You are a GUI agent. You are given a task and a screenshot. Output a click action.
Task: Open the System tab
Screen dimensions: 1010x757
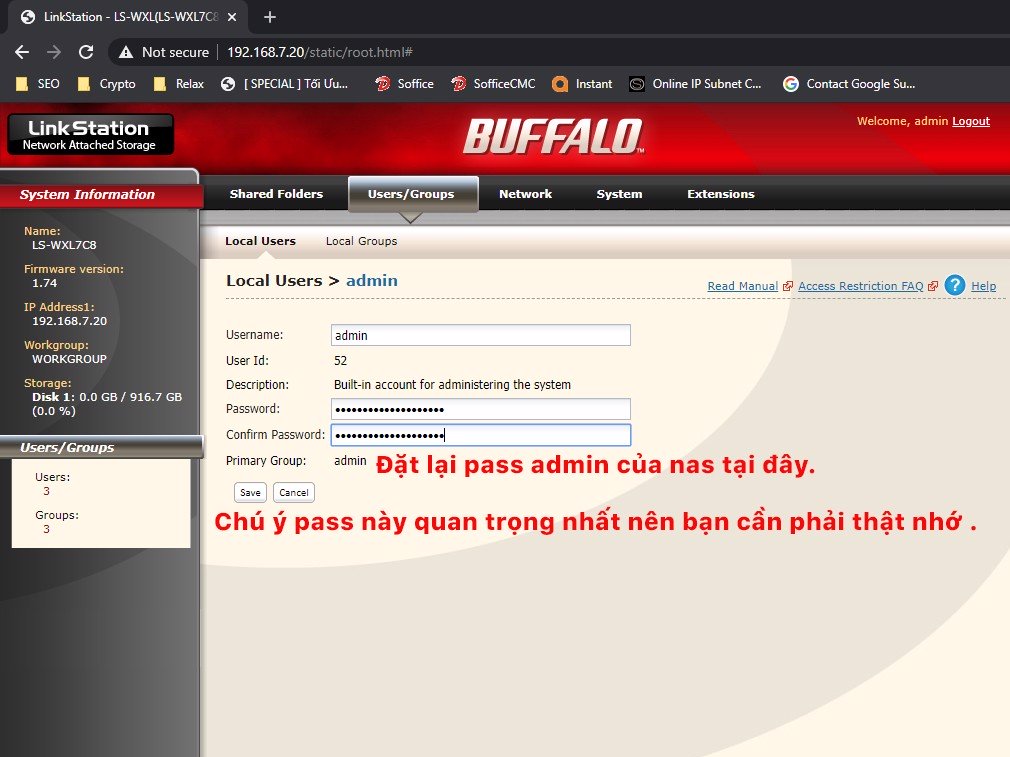point(619,194)
